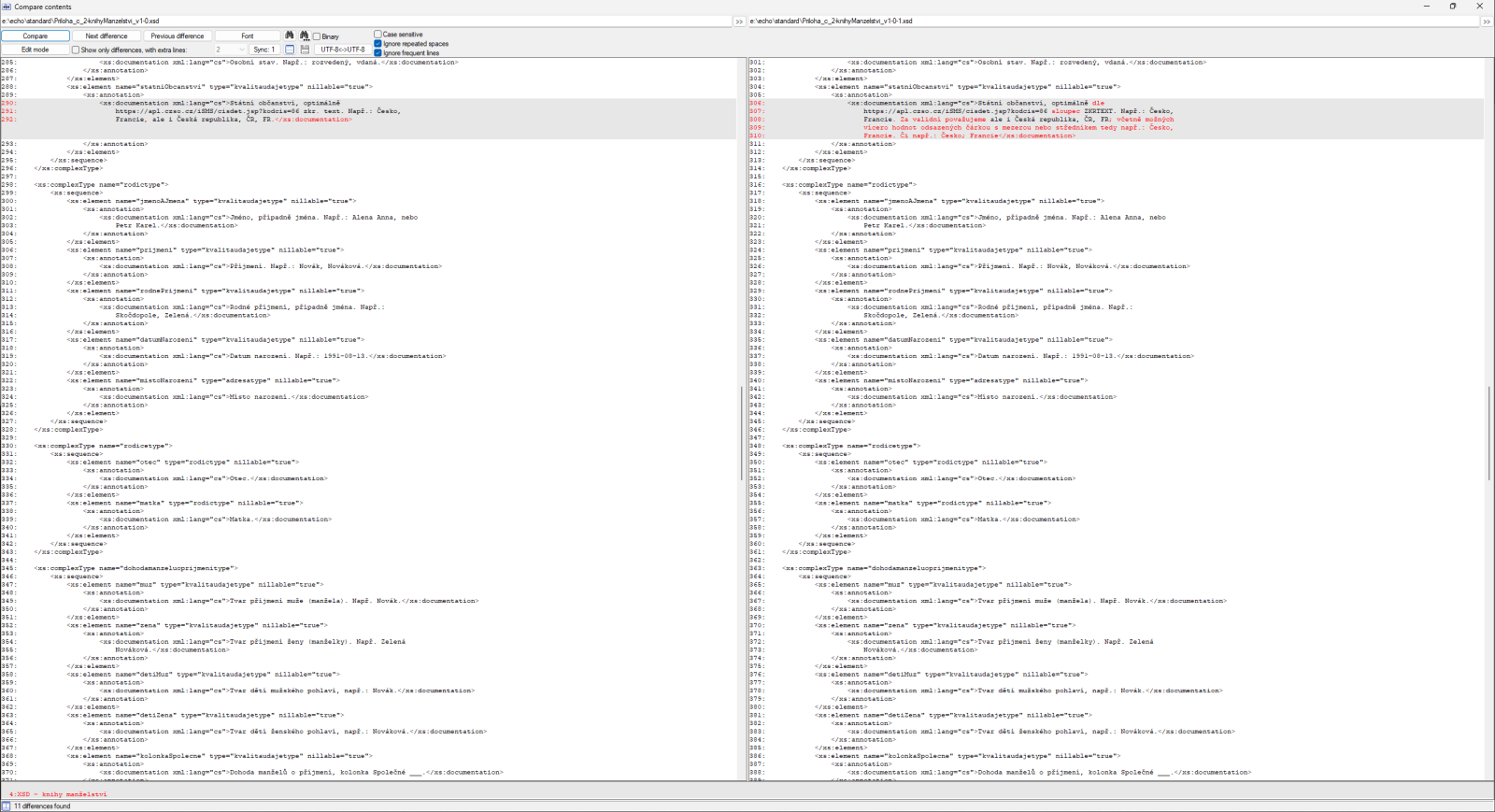Click the right file path field

pyautogui.click(x=1114, y=21)
